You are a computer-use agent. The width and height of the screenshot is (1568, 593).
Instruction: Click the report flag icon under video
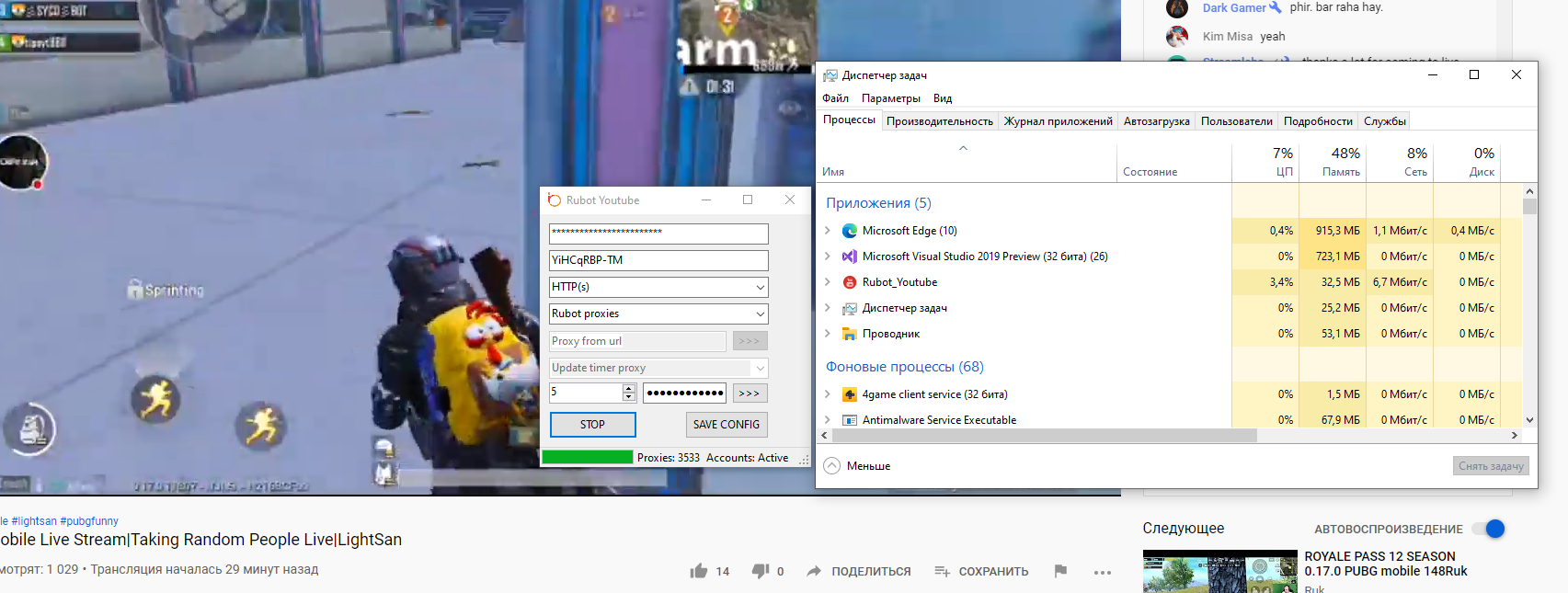coord(1060,571)
